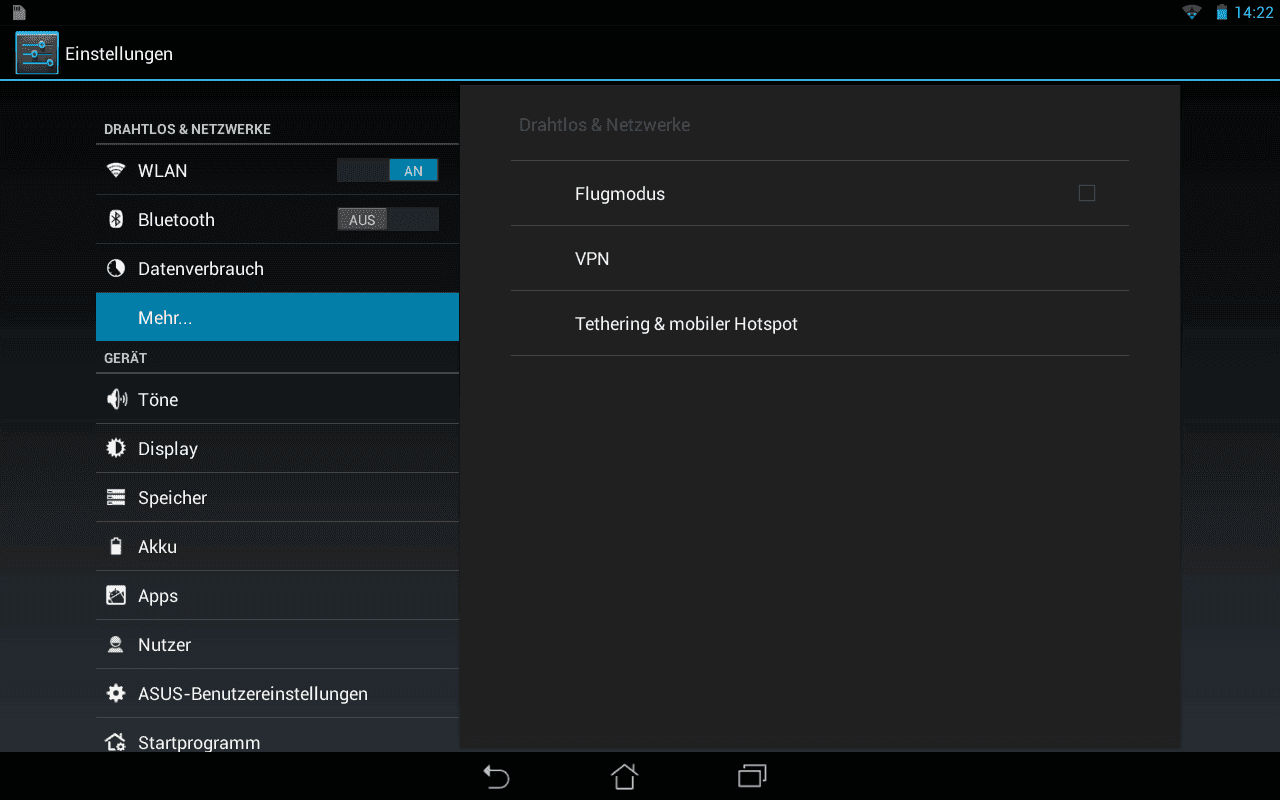Tap the Home navigation button
The height and width of the screenshot is (800, 1280).
[x=624, y=776]
